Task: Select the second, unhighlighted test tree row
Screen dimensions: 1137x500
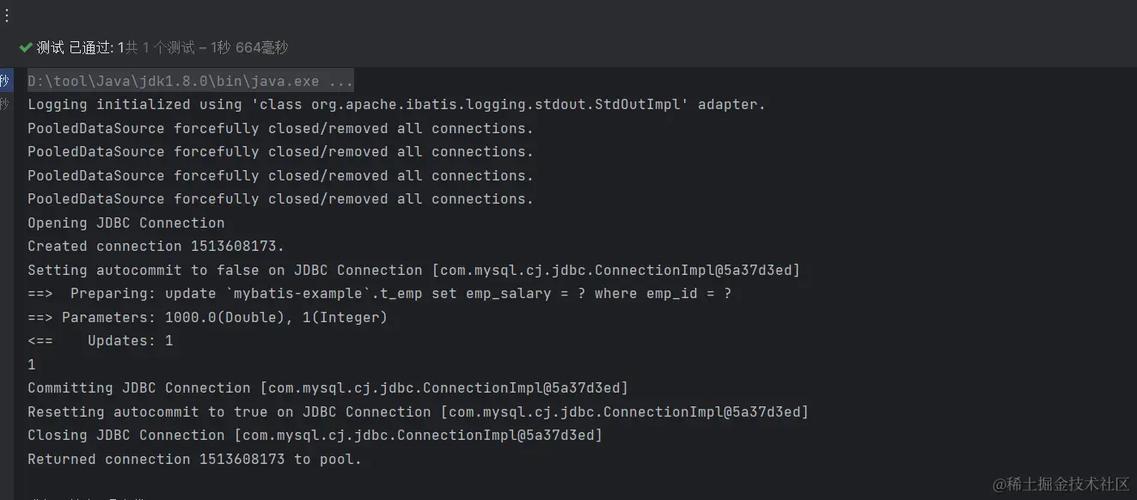Action: tap(5, 104)
